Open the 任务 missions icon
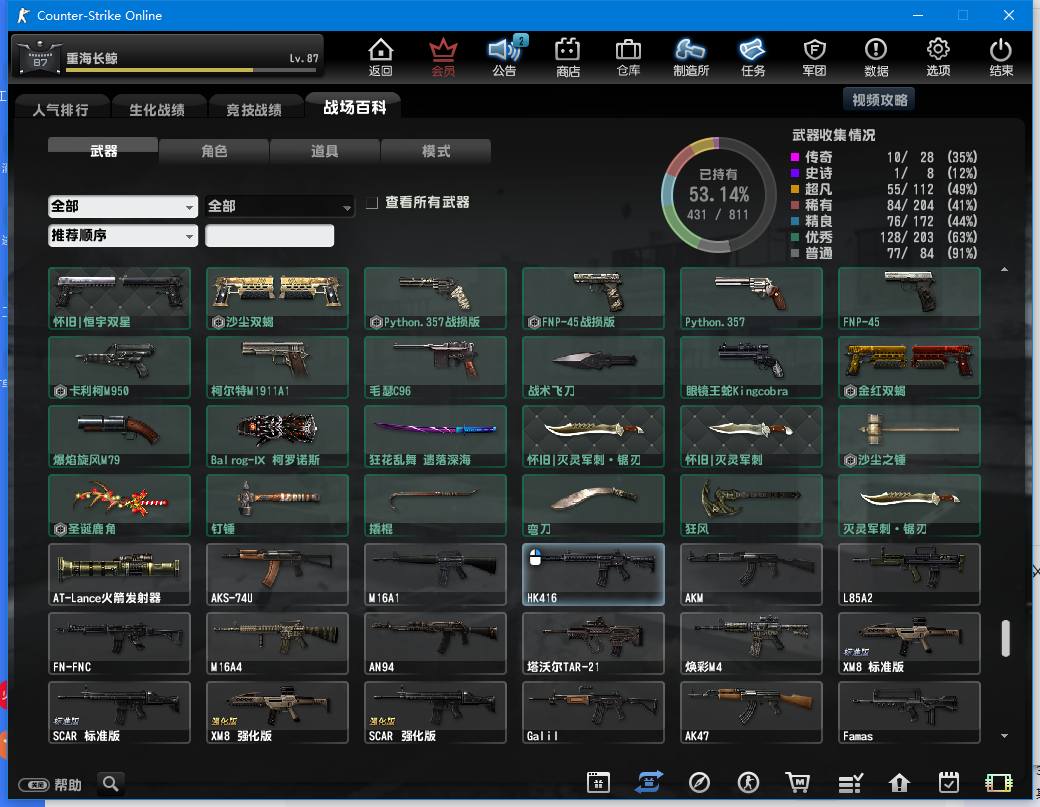Screen dimensions: 1040x807 pos(753,57)
